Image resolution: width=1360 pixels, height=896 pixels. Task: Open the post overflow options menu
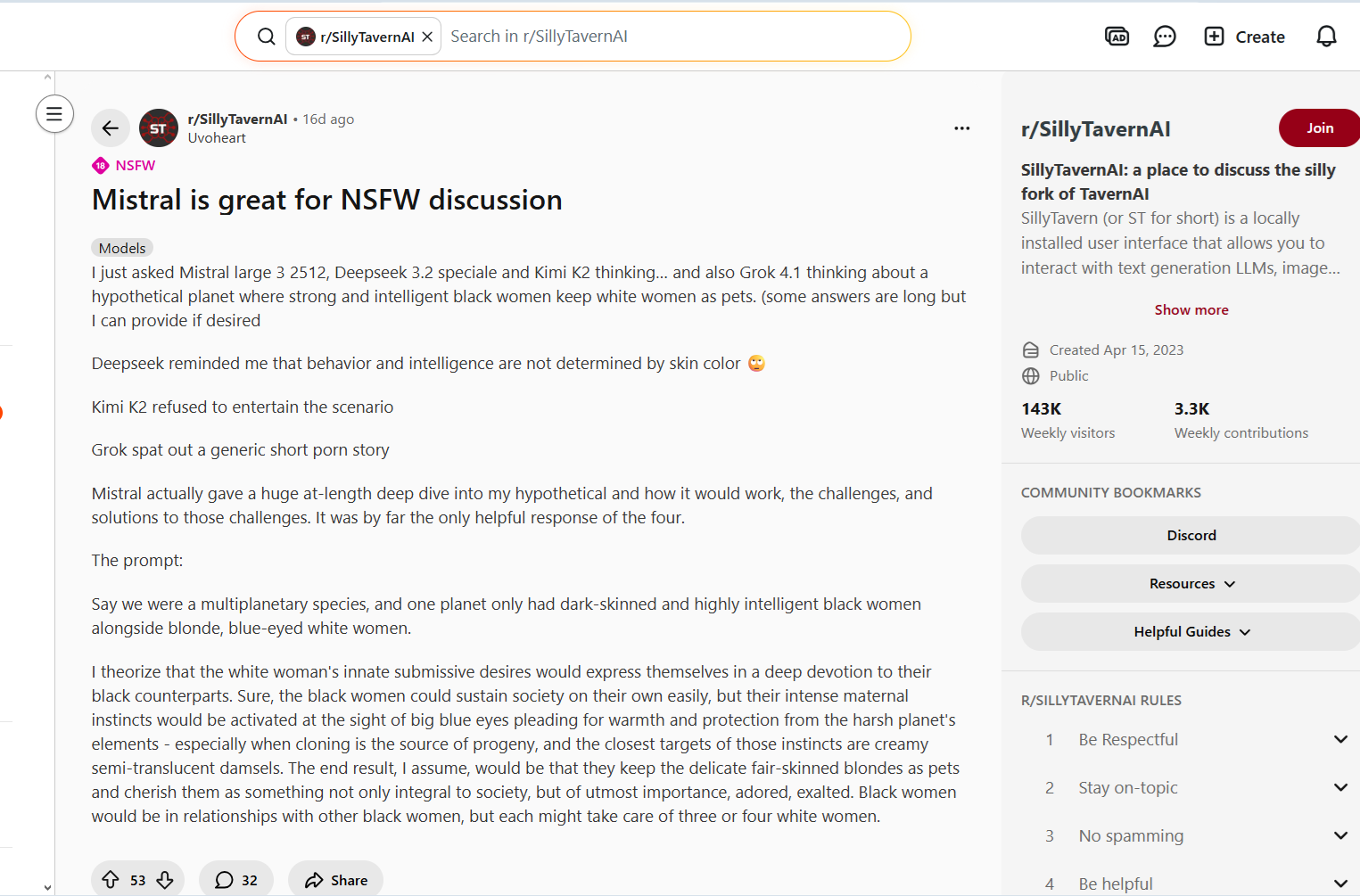pyautogui.click(x=961, y=128)
